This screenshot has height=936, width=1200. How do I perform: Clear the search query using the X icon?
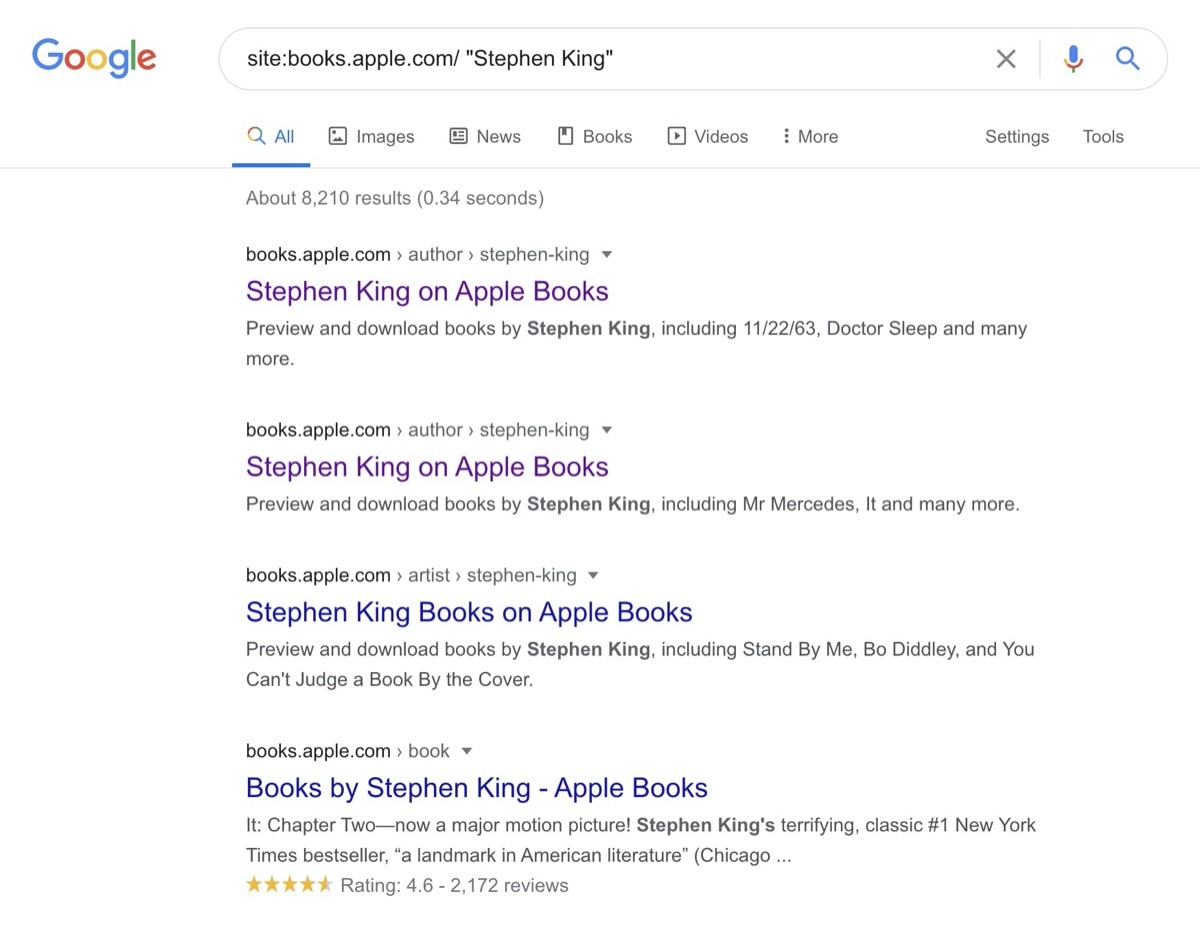[1005, 59]
